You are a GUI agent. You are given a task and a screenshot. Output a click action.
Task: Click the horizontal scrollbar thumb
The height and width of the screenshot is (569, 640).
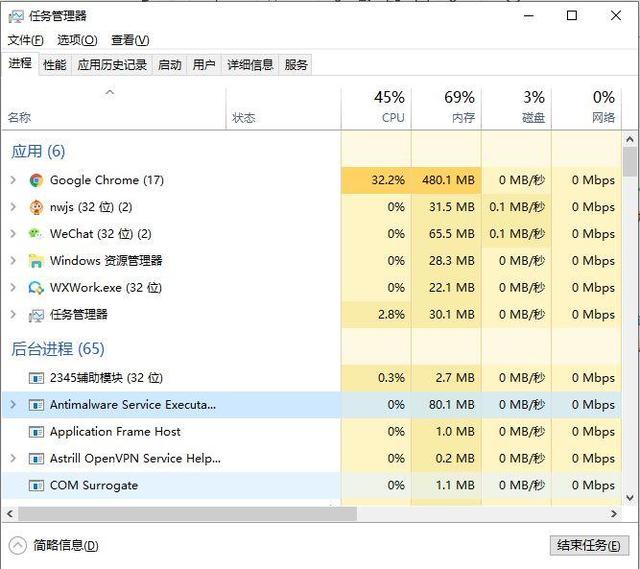pyautogui.click(x=180, y=513)
